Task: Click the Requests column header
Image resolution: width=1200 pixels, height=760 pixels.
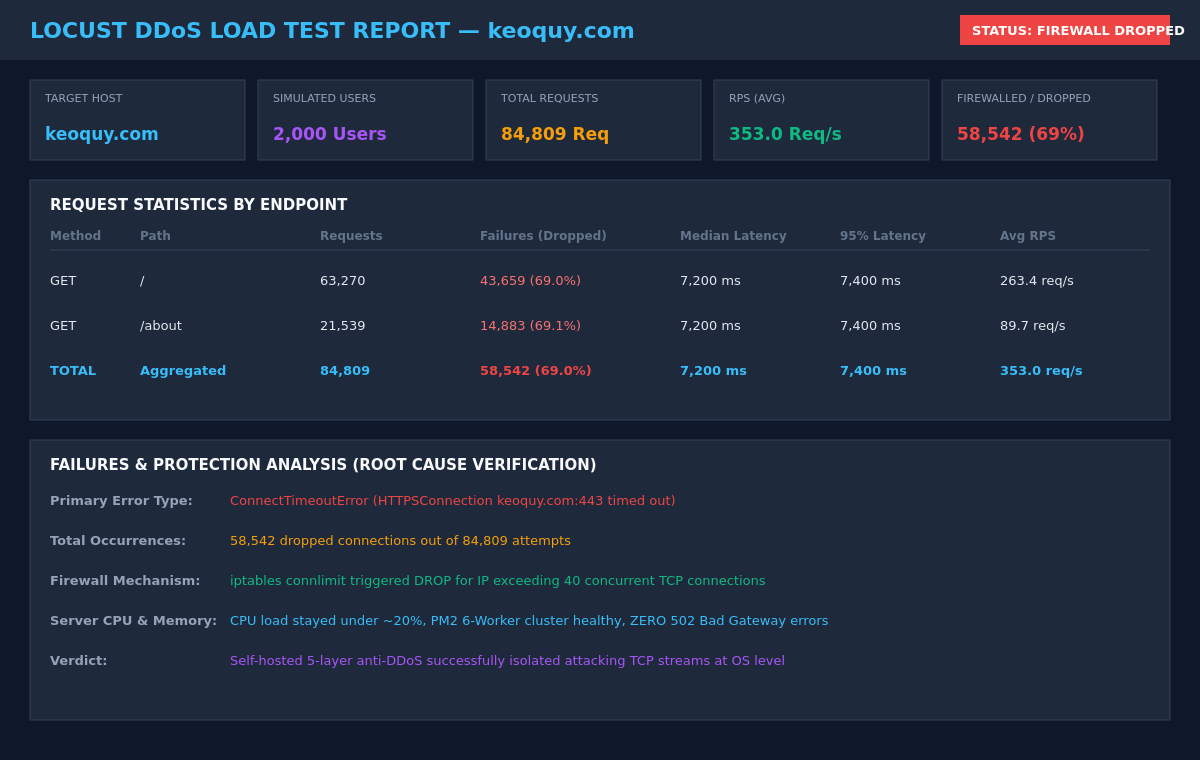Action: point(351,236)
